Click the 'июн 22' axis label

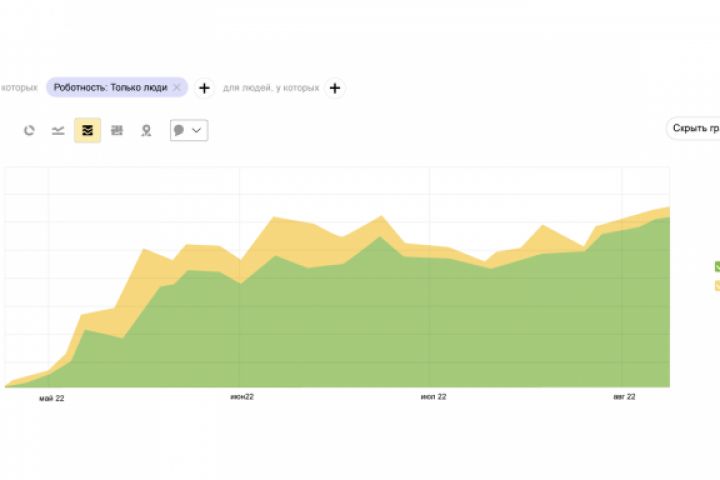pos(242,398)
